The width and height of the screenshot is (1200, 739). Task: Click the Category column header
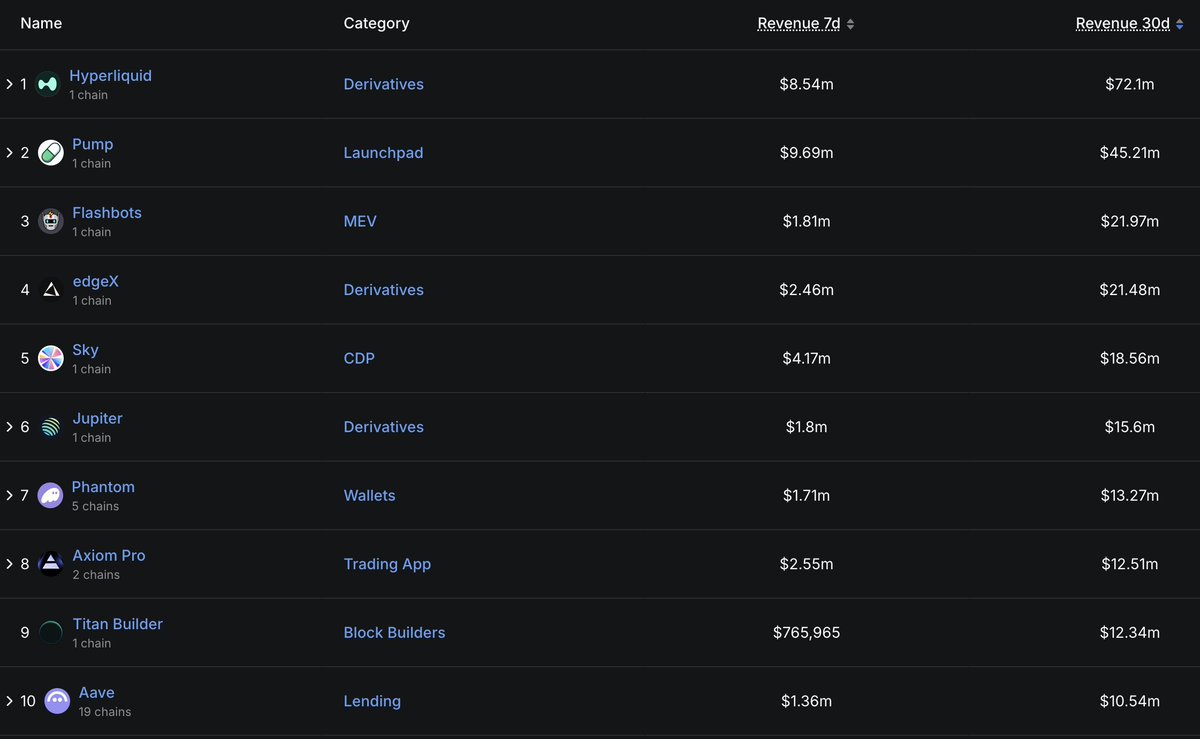[x=376, y=23]
